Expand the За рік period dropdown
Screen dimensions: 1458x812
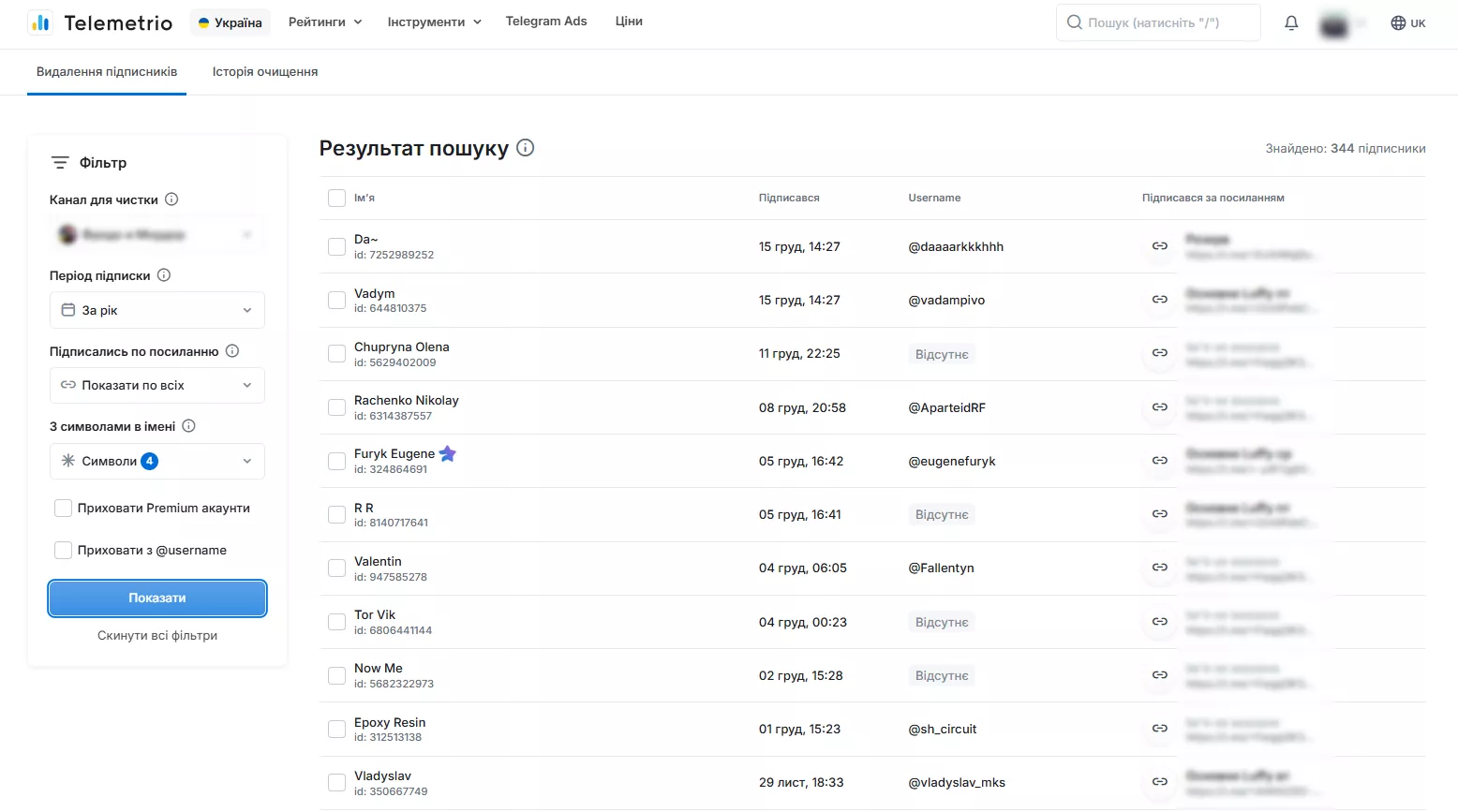157,310
